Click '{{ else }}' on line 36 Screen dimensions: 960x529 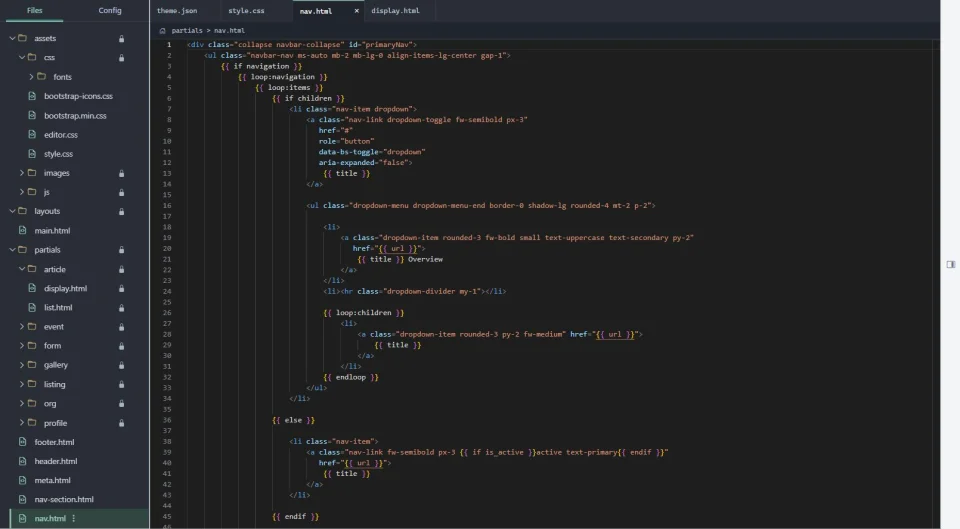(x=294, y=420)
